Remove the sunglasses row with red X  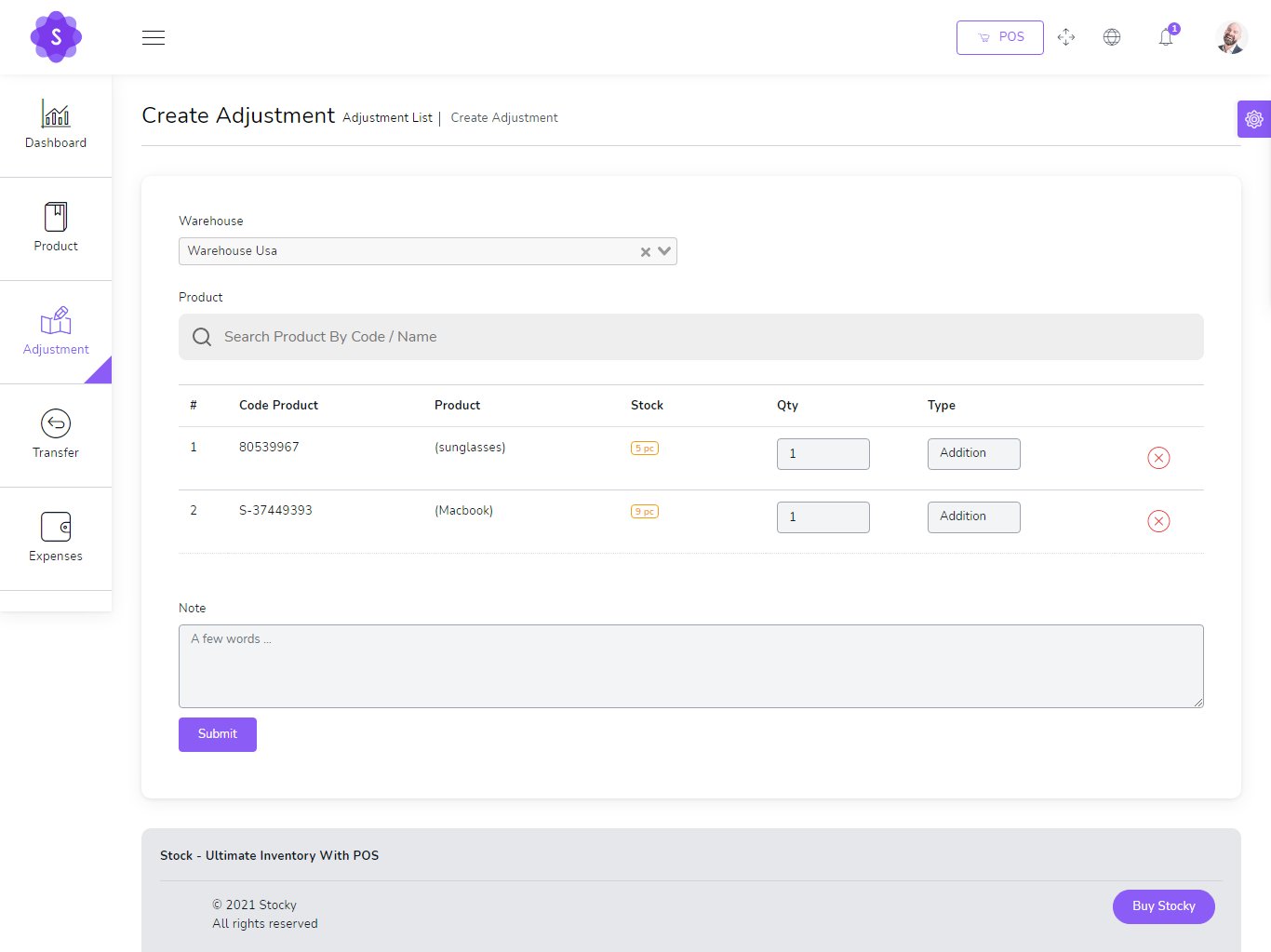click(1158, 458)
